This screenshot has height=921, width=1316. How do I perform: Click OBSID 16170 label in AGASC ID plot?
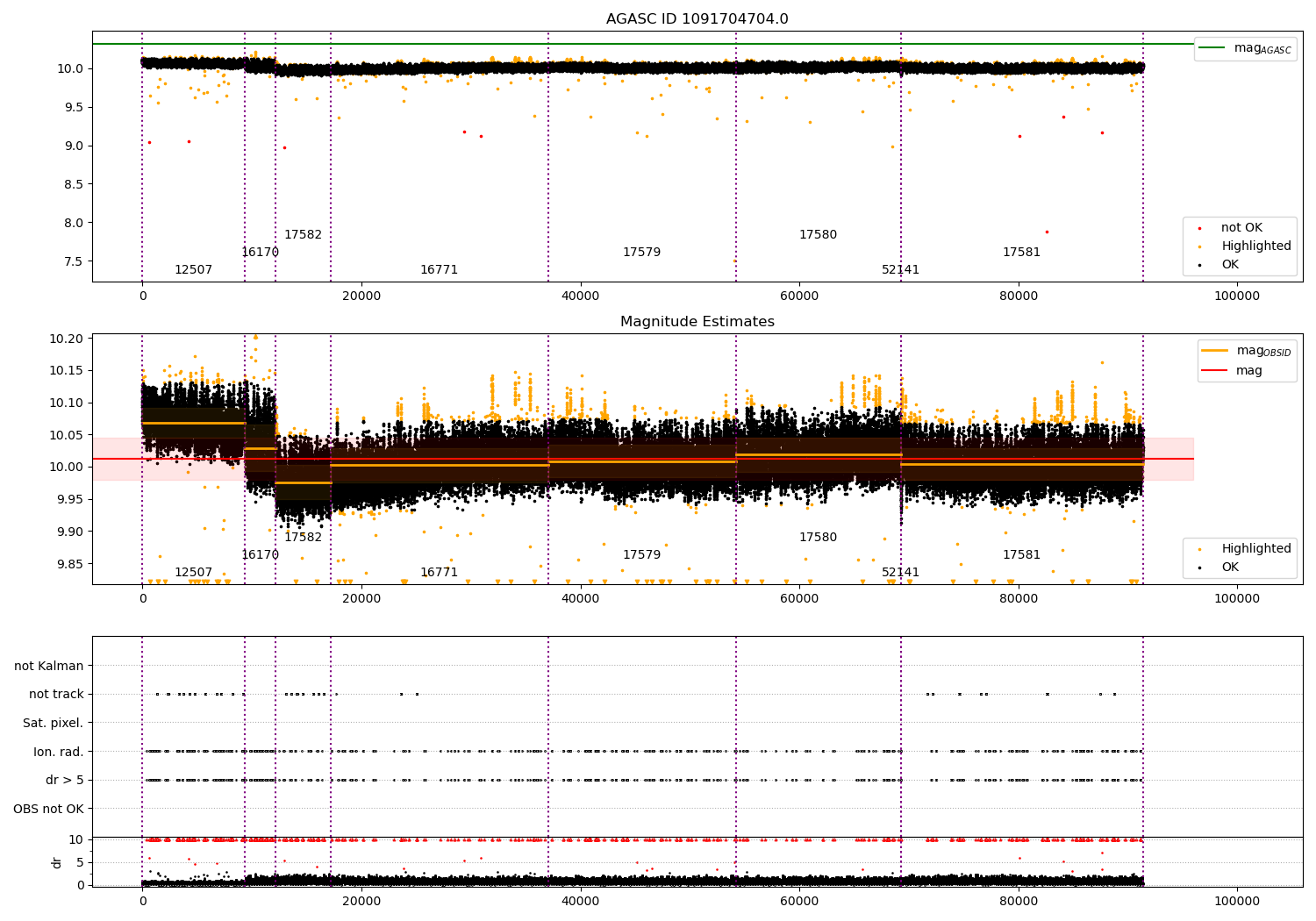(x=260, y=253)
